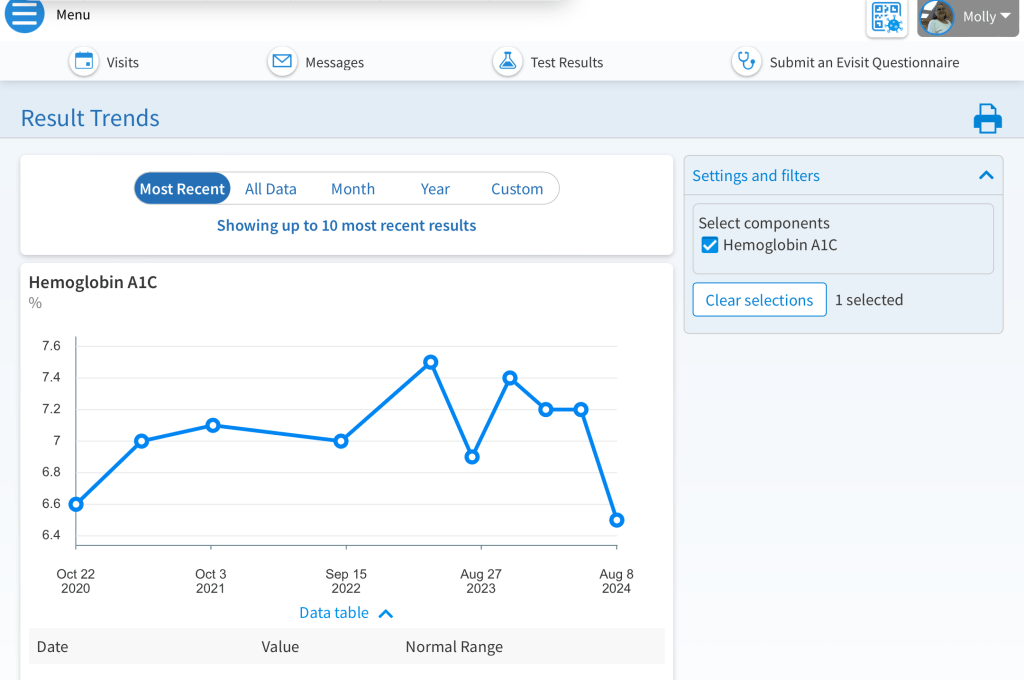The height and width of the screenshot is (680, 1024).
Task: Open the Molly account dropdown arrow
Action: [x=1005, y=17]
